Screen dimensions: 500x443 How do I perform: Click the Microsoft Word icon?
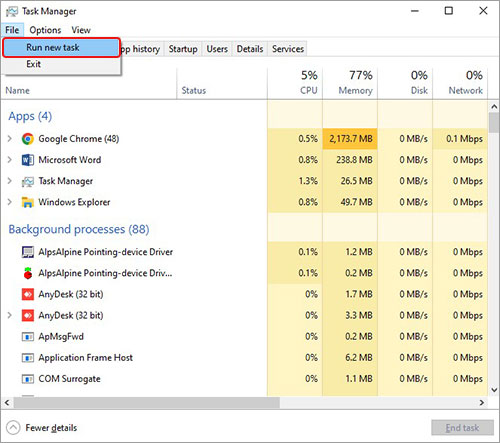click(x=28, y=160)
